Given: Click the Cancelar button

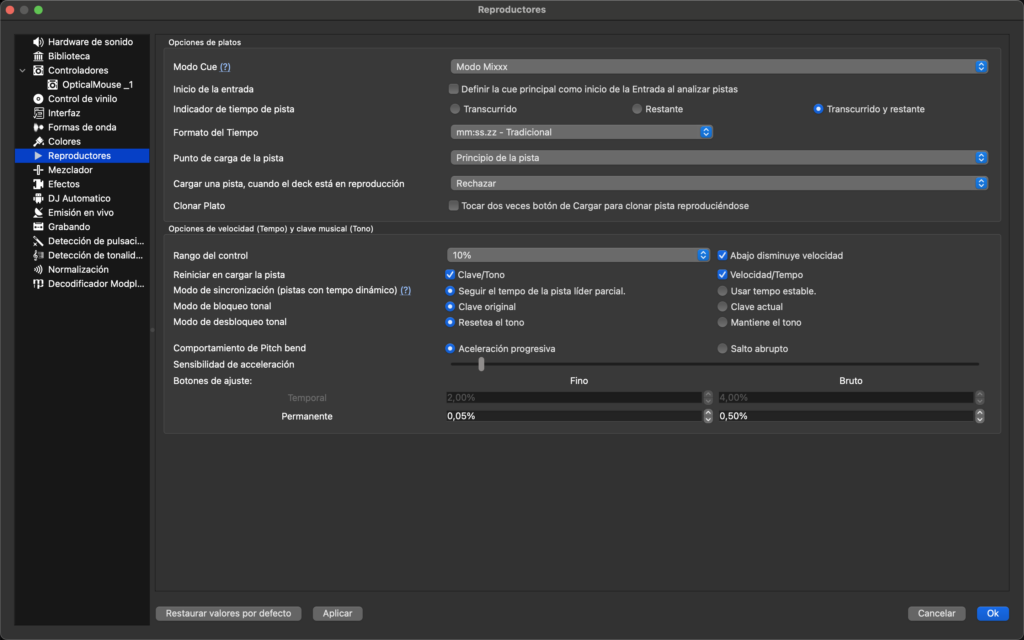Looking at the screenshot, I should [x=936, y=613].
